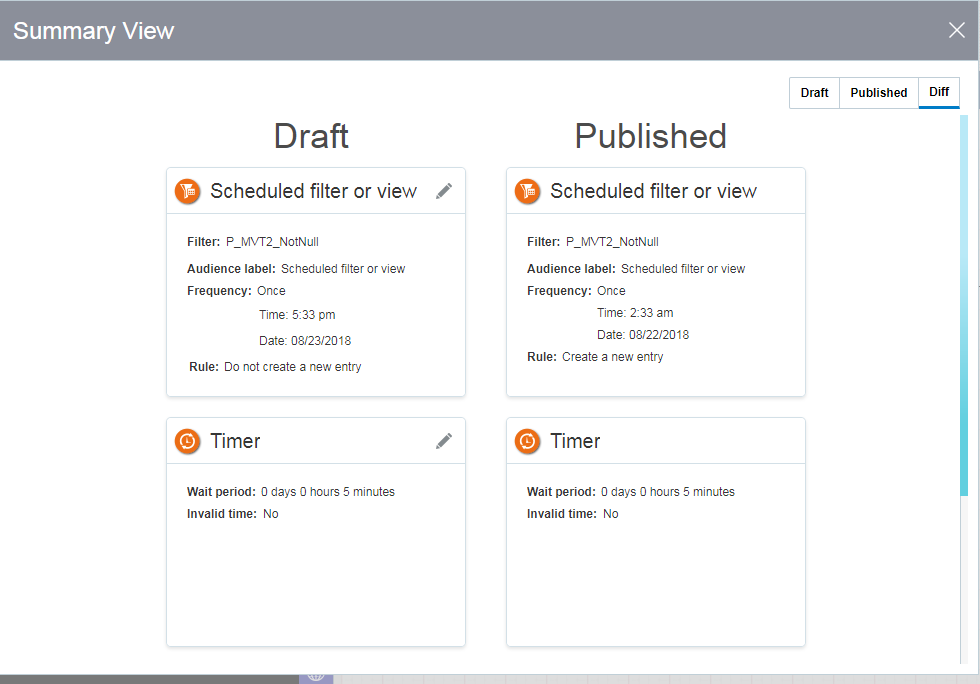Image resolution: width=980 pixels, height=684 pixels.
Task: Click the vertical scrollbar thumb
Action: [964, 305]
